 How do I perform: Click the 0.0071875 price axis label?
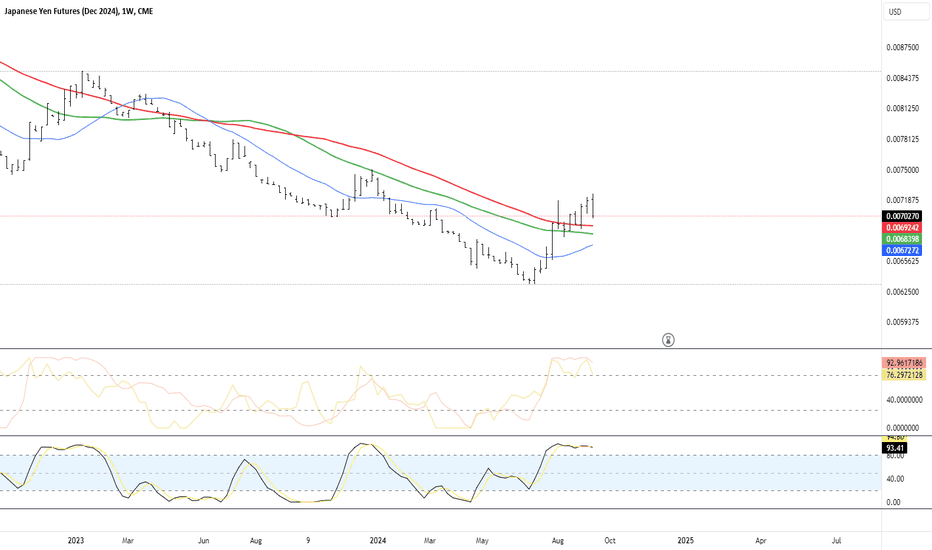point(902,200)
